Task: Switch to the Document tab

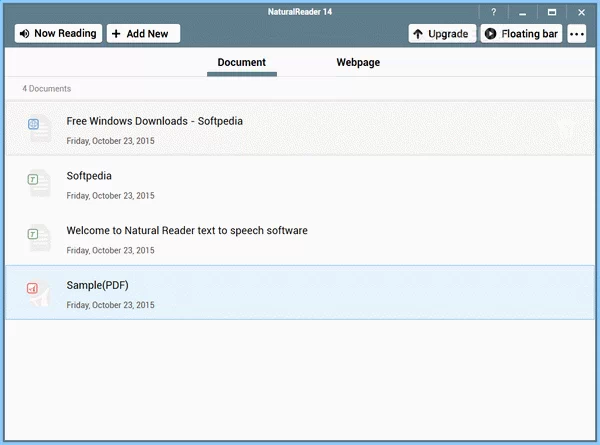Action: [242, 63]
